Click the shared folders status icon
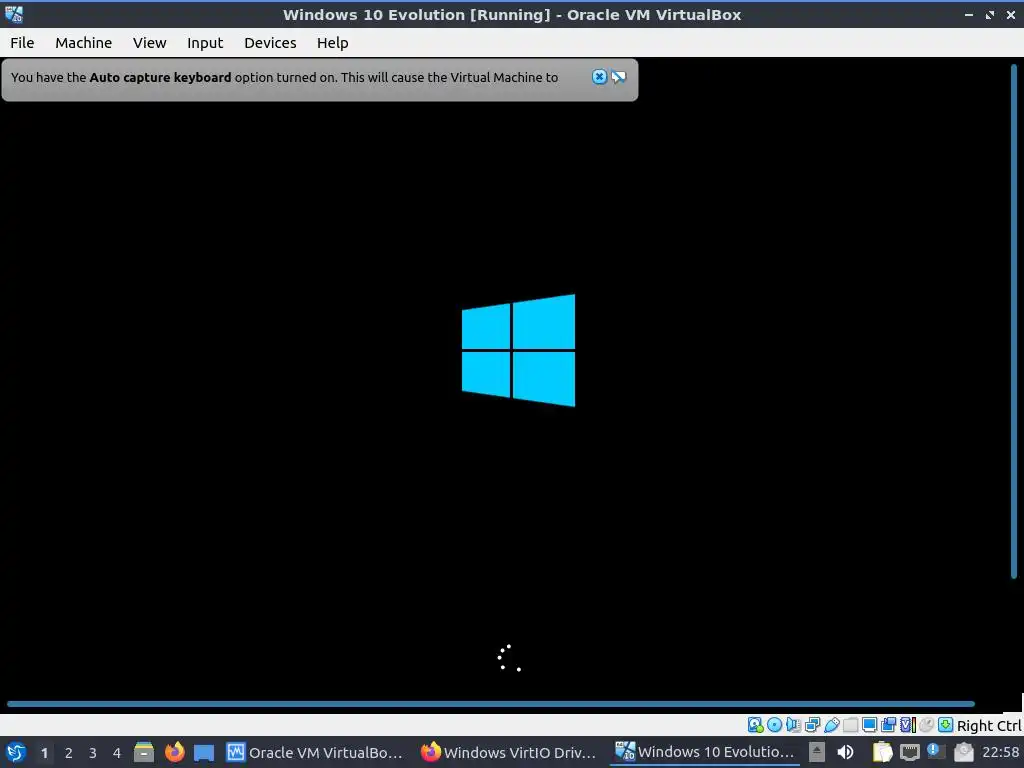The height and width of the screenshot is (768, 1024). coord(850,725)
